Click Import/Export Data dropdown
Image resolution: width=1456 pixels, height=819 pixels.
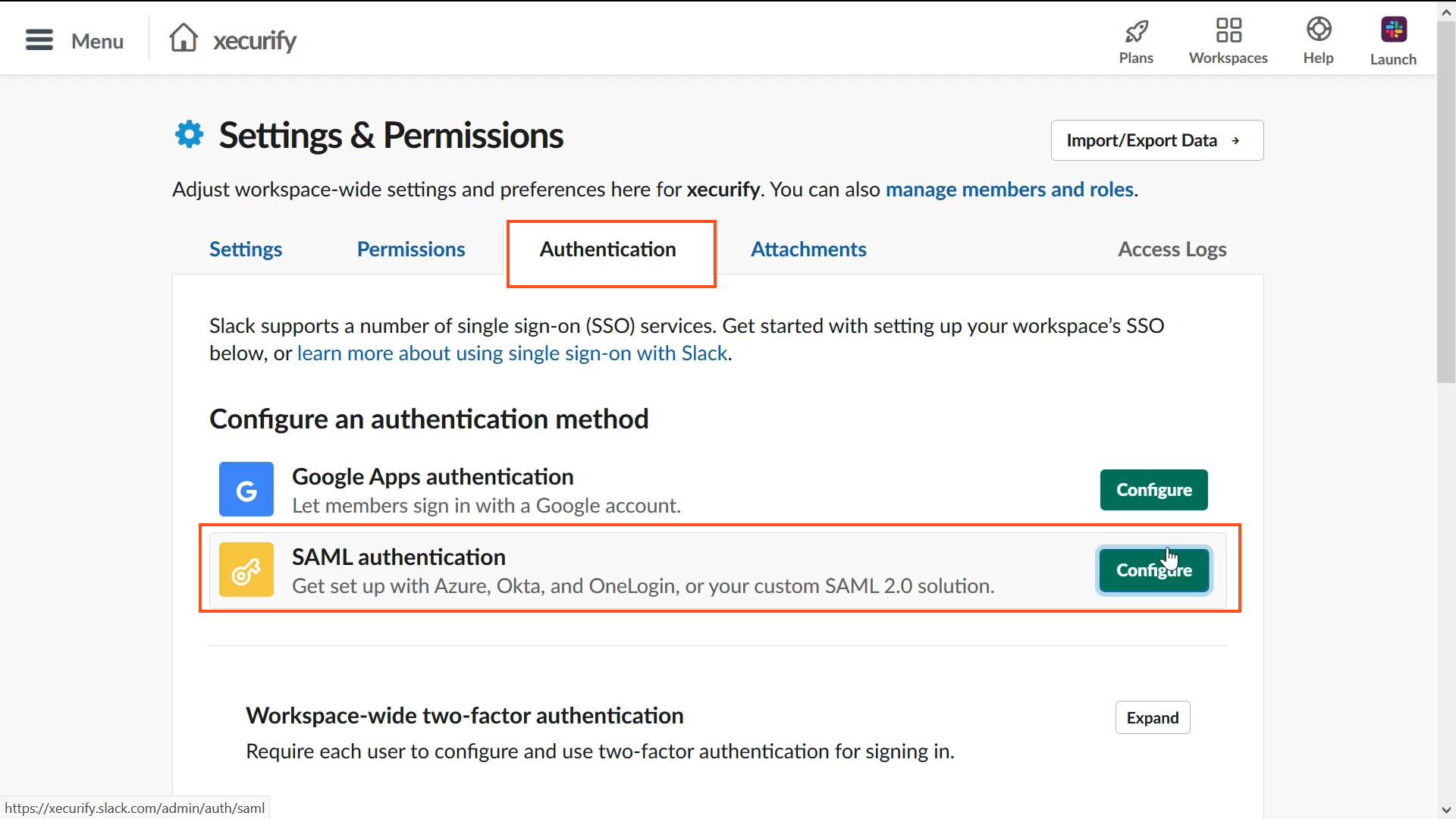coord(1155,140)
